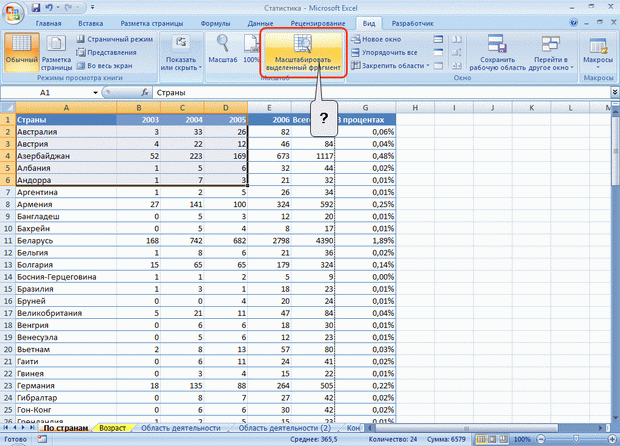The width and height of the screenshot is (620, 446).
Task: Expand Перейти в другое окно dropdown
Action: coord(551,53)
